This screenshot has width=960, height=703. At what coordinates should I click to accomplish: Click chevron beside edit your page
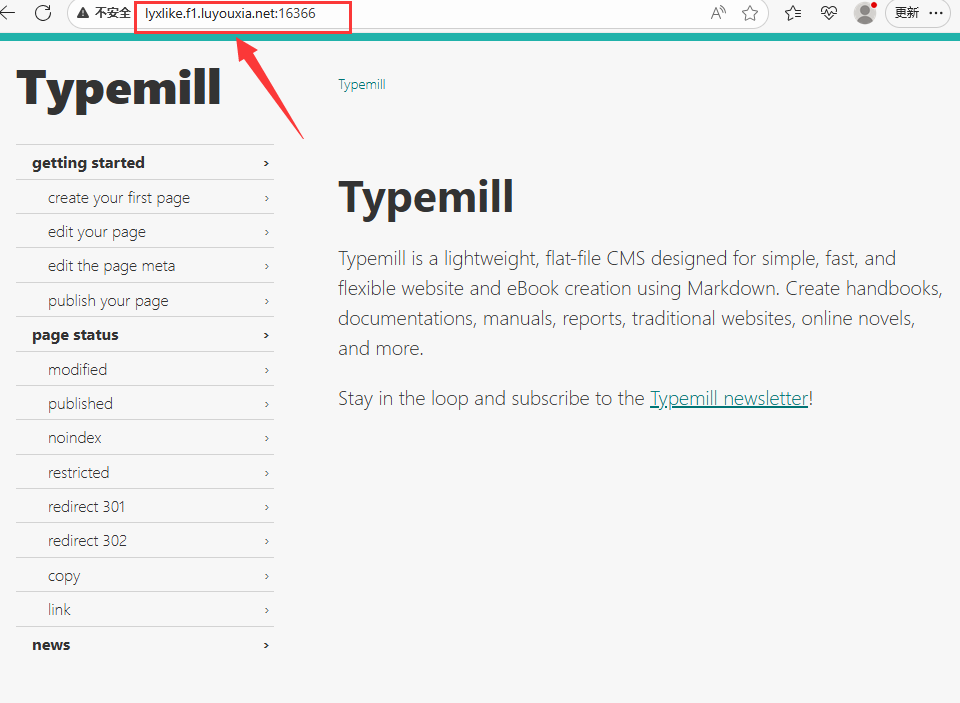pos(266,232)
